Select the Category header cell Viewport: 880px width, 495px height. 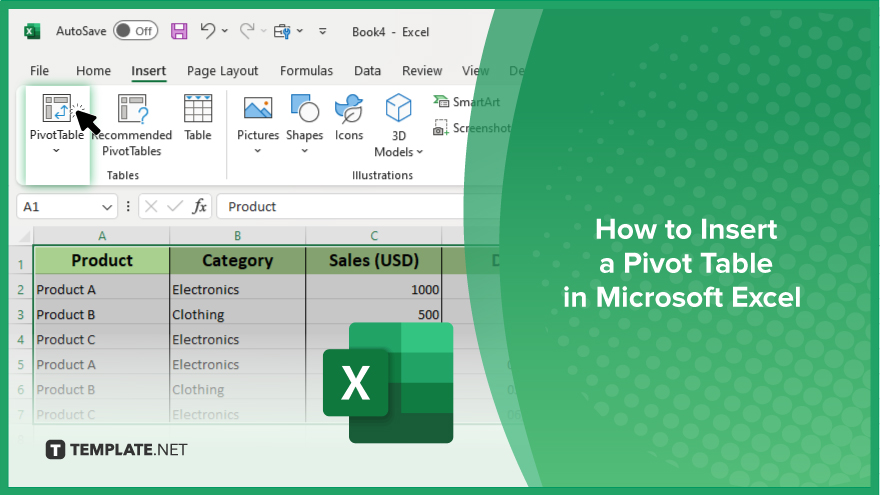237,260
